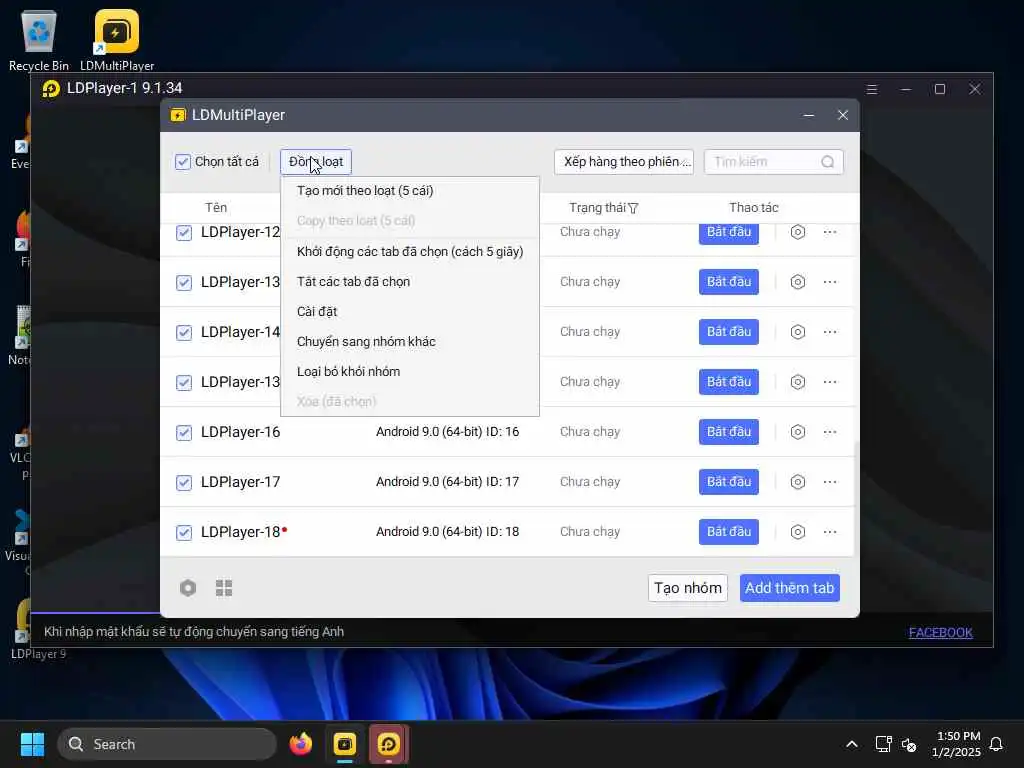Open LDMultiPlayer settings hexagon icon at bottom
1024x768 pixels.
point(188,588)
